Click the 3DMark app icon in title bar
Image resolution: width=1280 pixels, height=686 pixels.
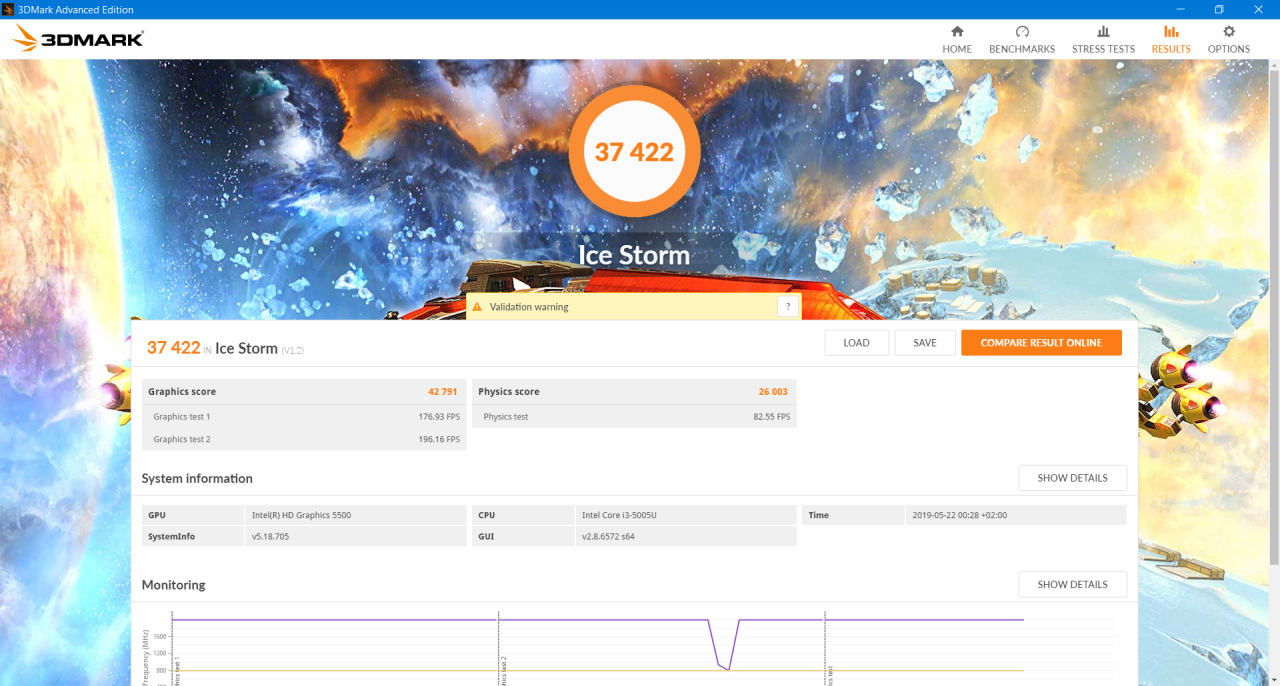pos(8,9)
